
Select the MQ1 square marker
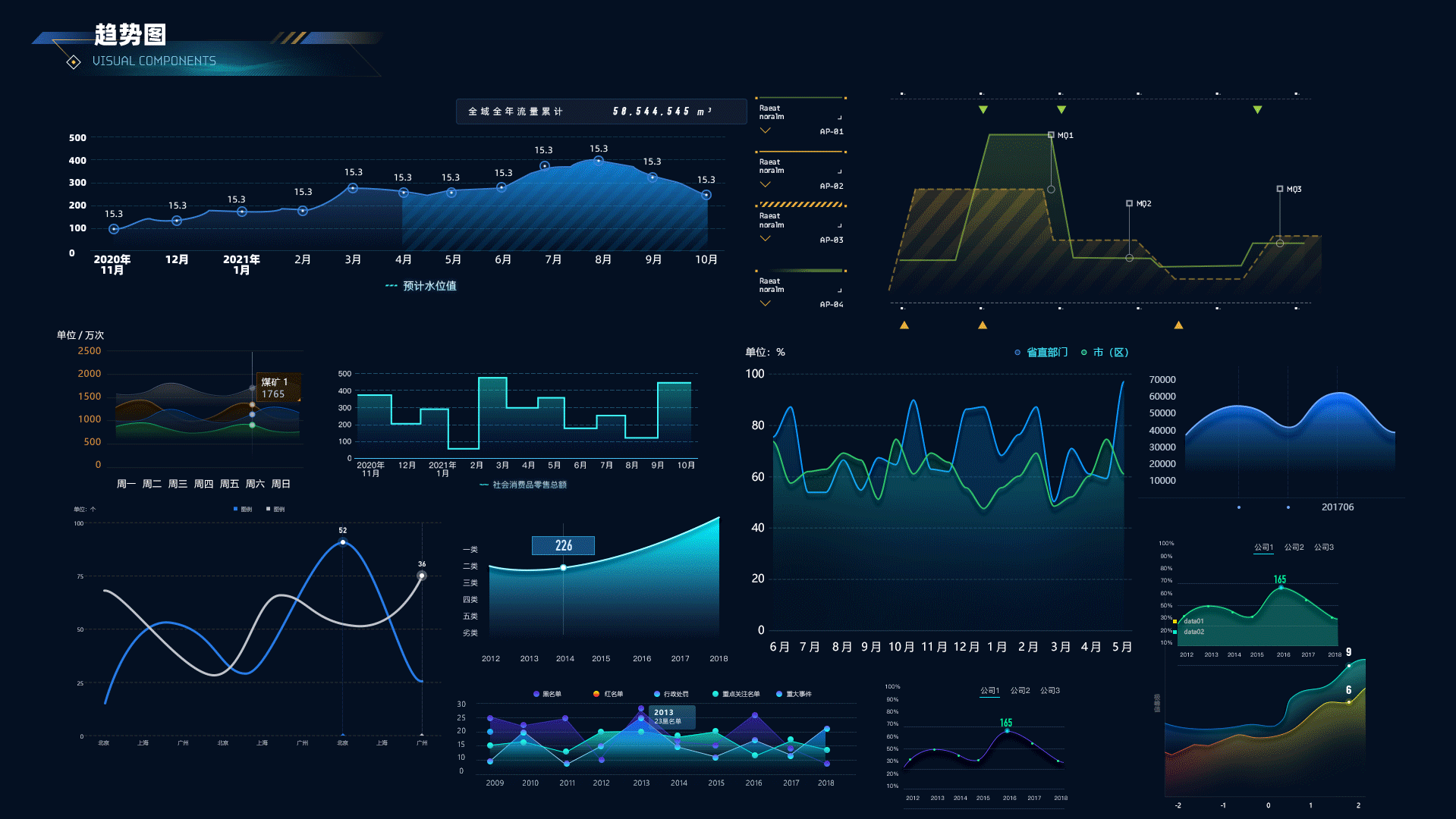[x=1051, y=135]
